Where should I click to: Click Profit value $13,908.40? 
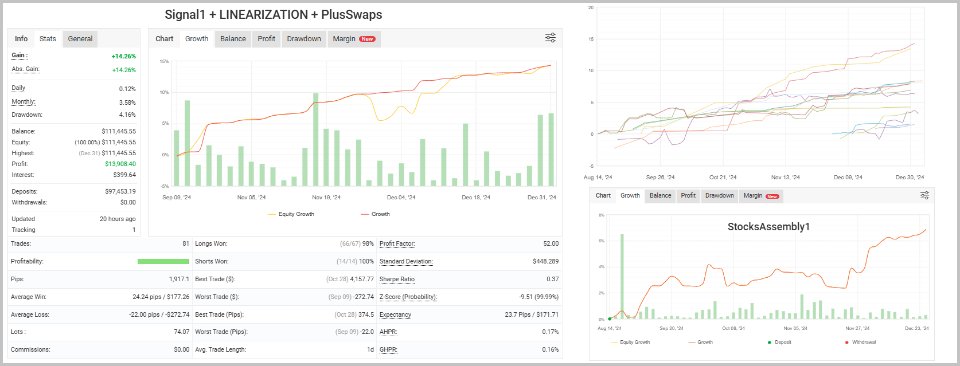coord(121,163)
